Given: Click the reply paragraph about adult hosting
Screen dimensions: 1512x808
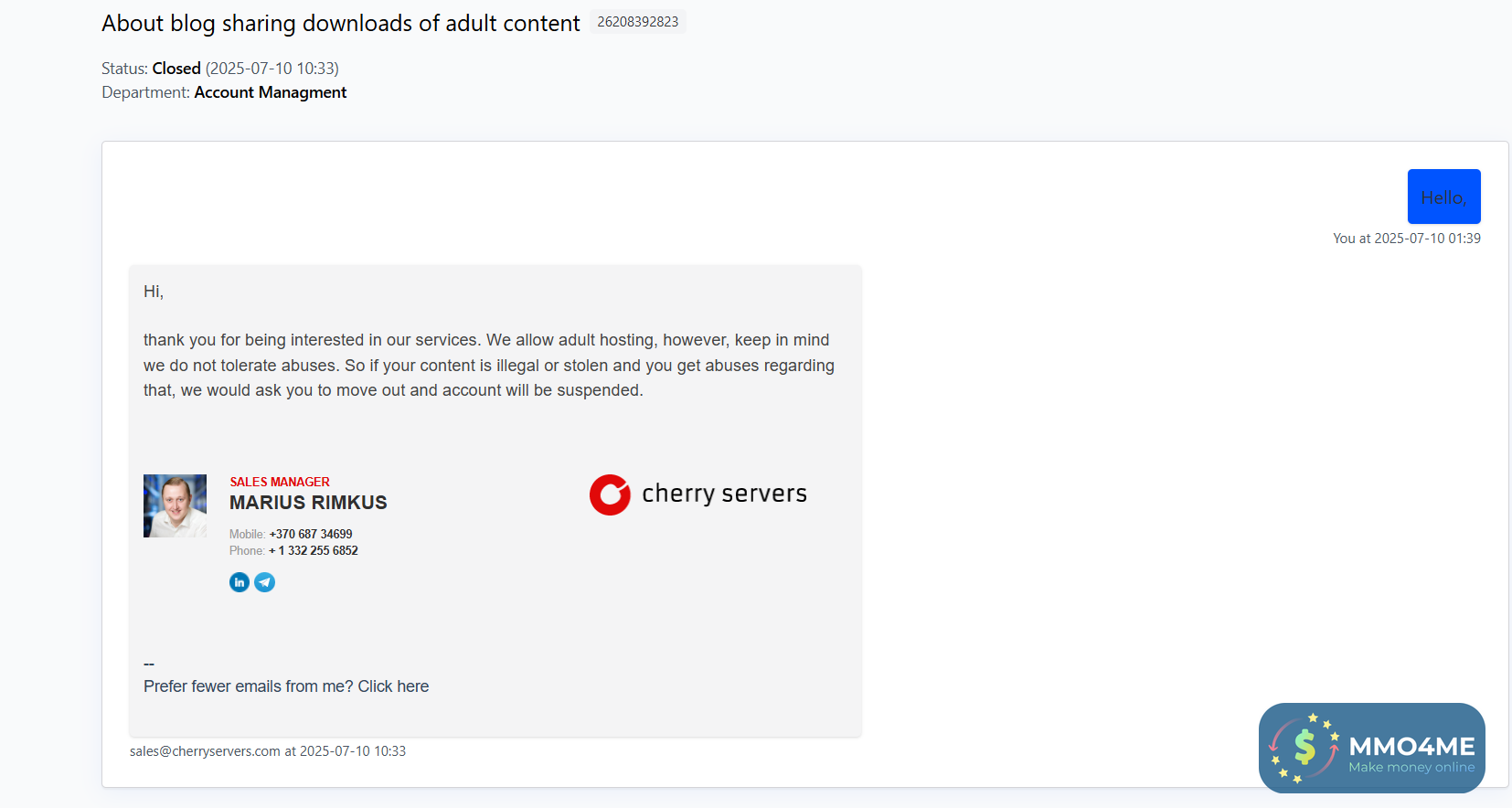Looking at the screenshot, I should click(x=488, y=365).
